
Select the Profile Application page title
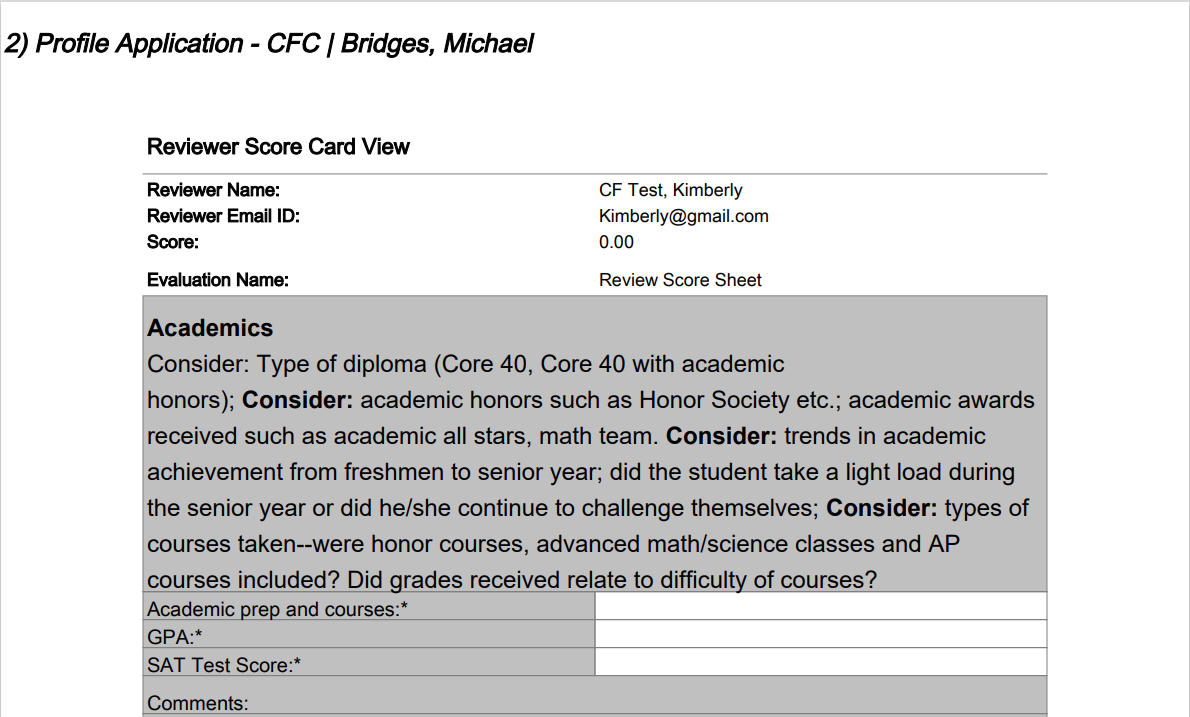(269, 44)
